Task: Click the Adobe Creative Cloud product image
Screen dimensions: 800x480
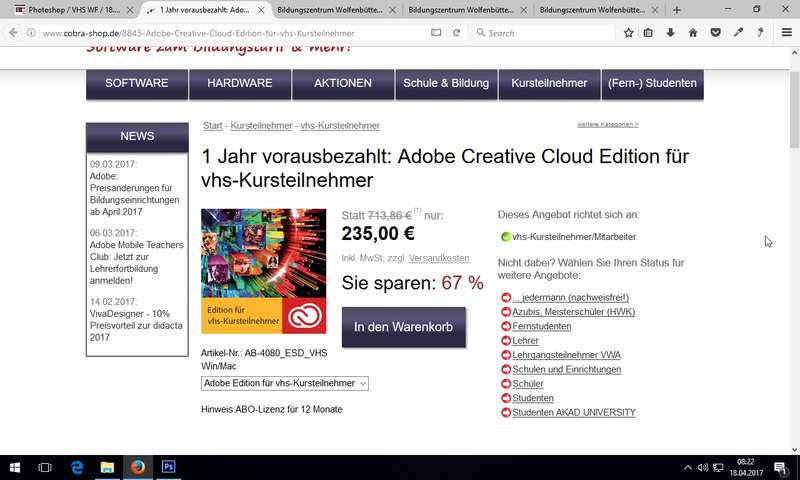Action: coord(263,271)
